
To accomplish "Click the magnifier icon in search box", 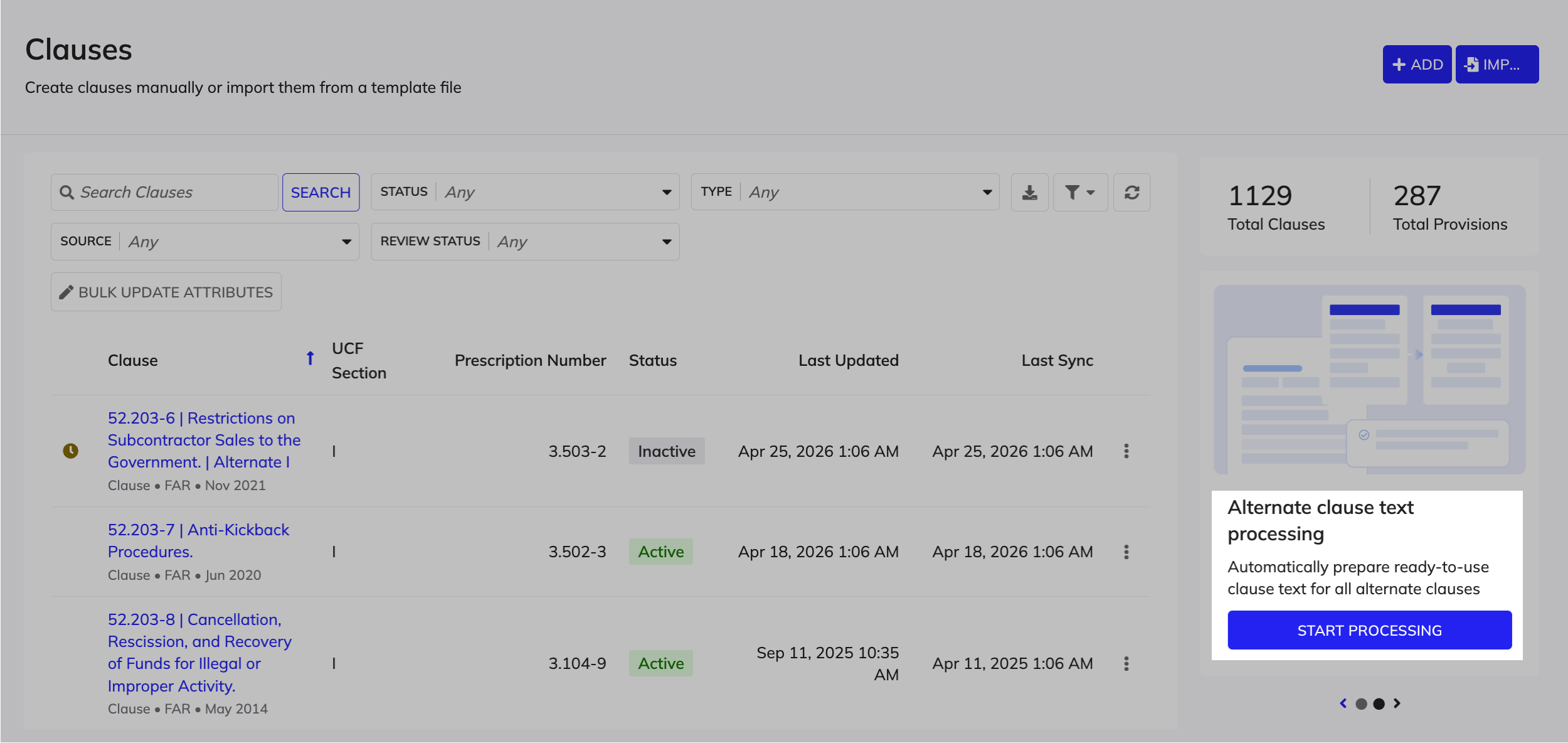I will point(66,193).
